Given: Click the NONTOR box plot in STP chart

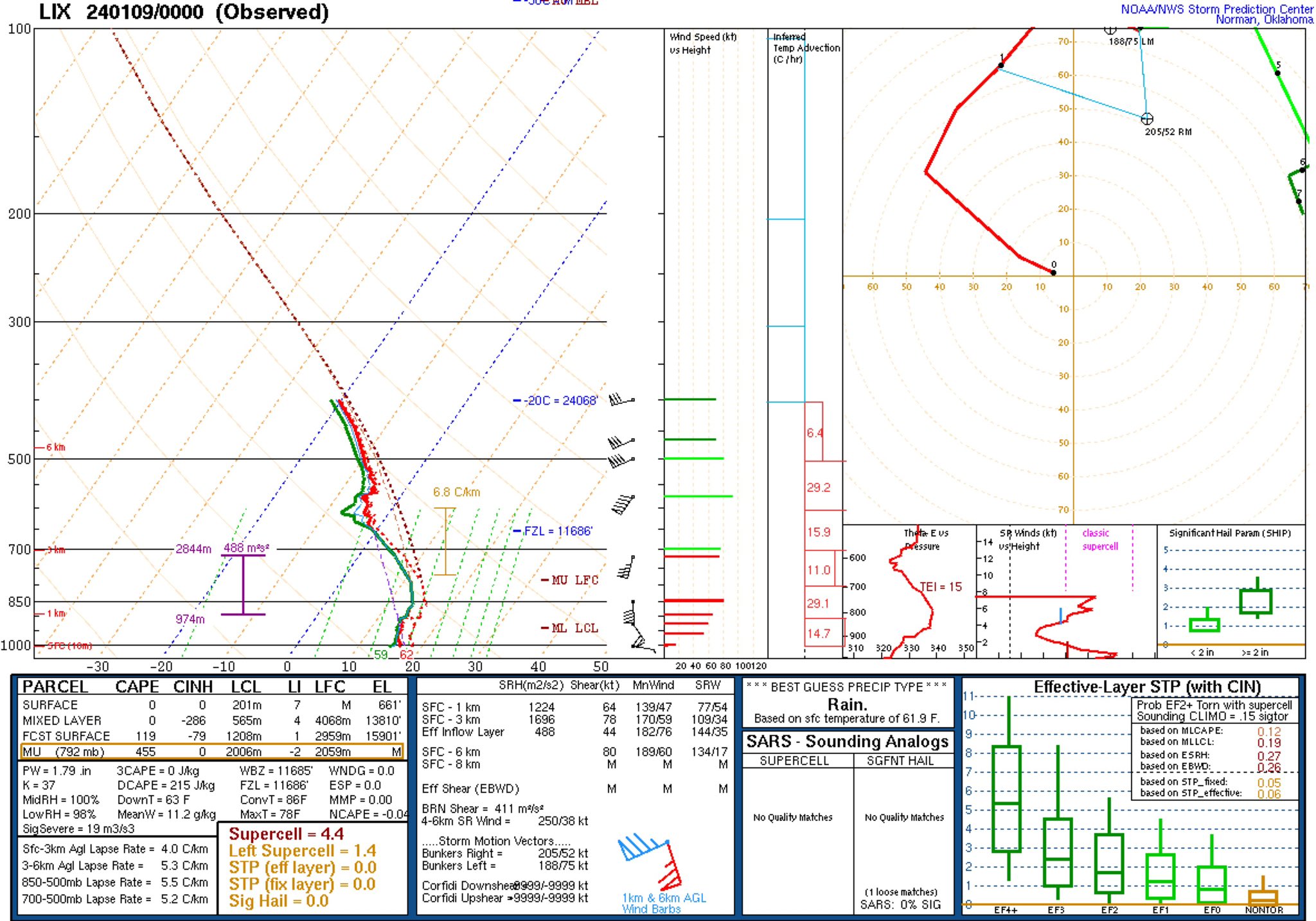Looking at the screenshot, I should click(1263, 897).
